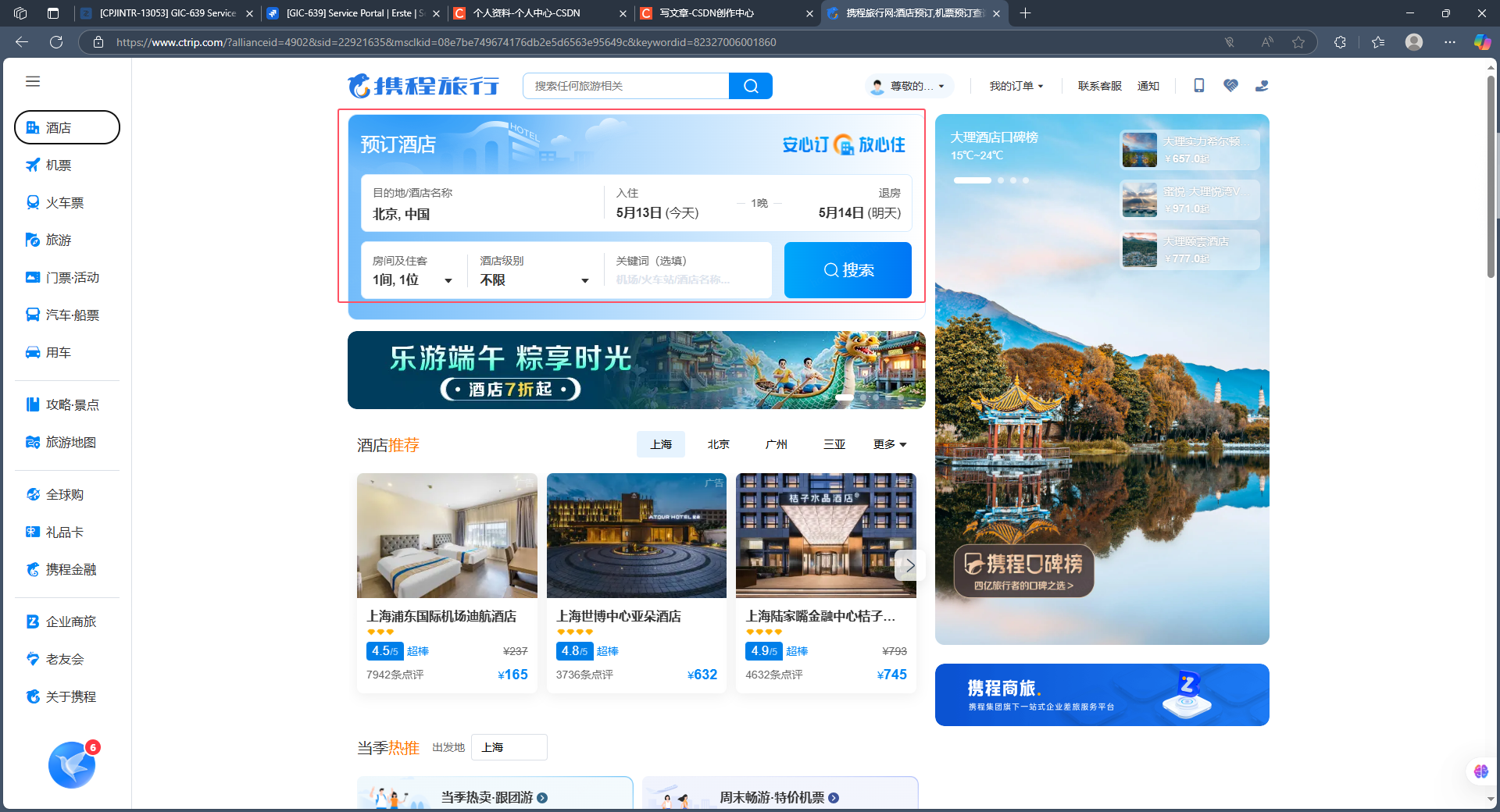Screen dimensions: 1500x812
Task: Open 上海浦东国际机场迪航酒店 hotel card
Action: tap(447, 583)
